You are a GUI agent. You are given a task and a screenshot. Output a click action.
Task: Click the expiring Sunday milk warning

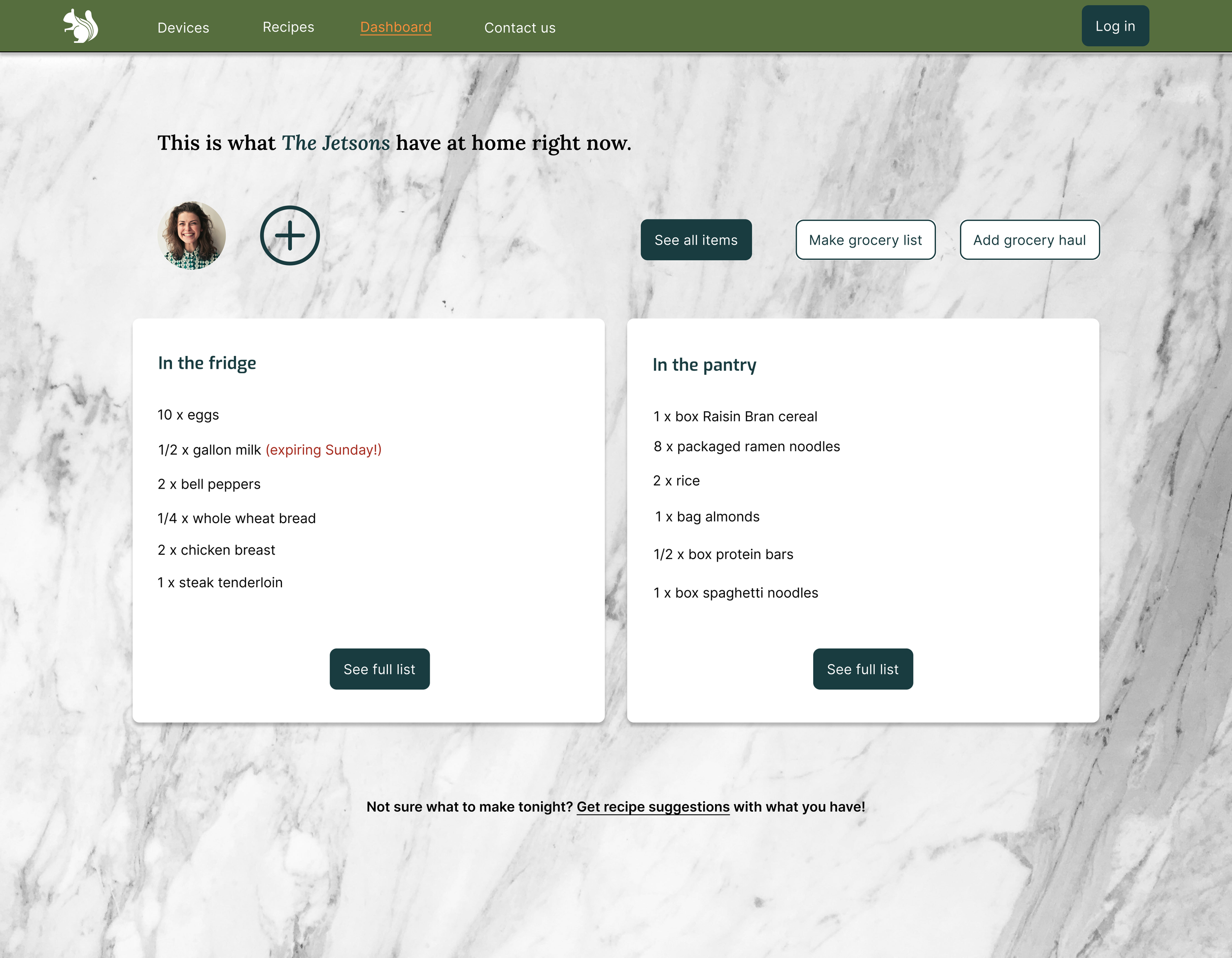click(x=323, y=450)
